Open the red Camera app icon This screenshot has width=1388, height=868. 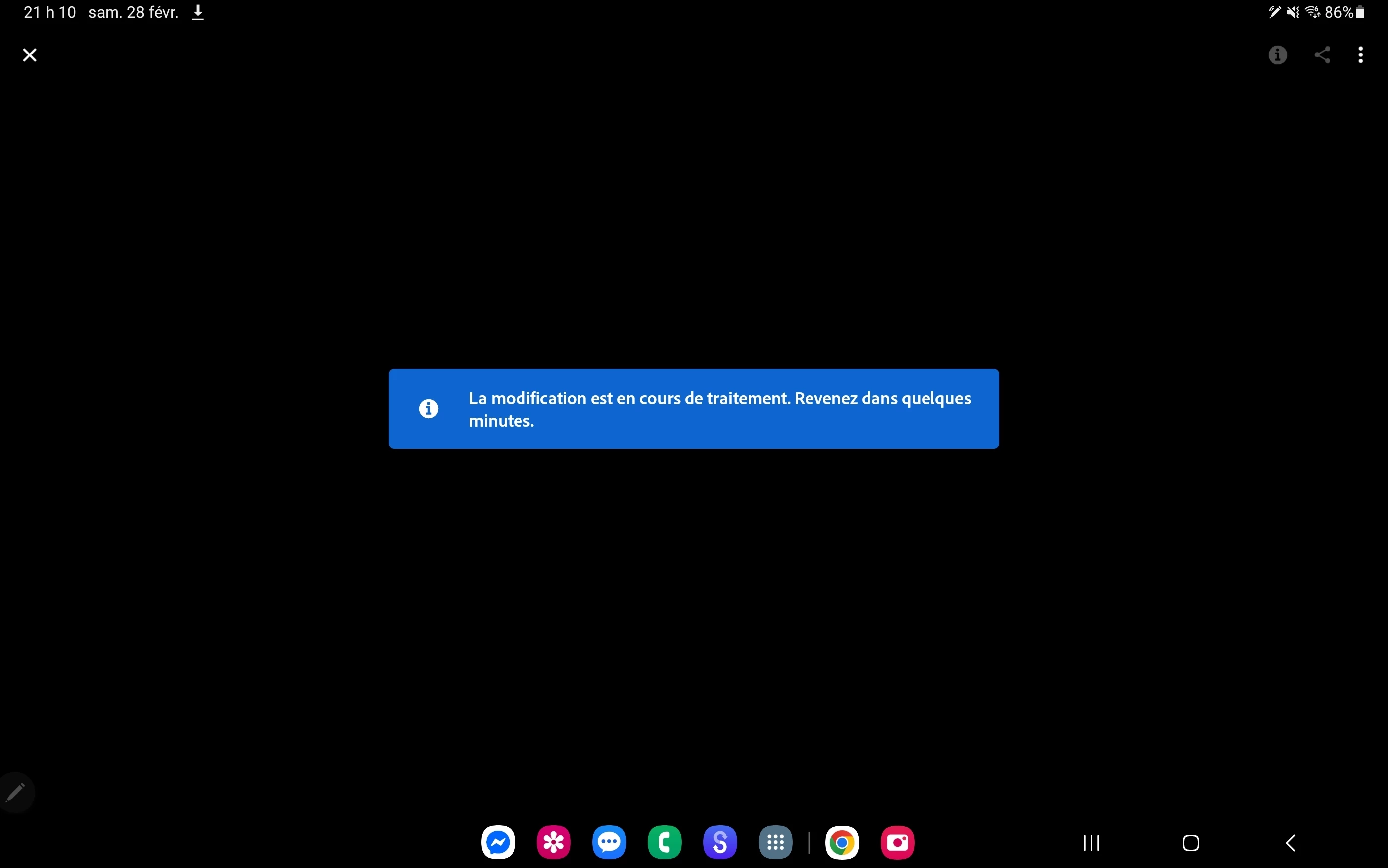[898, 842]
